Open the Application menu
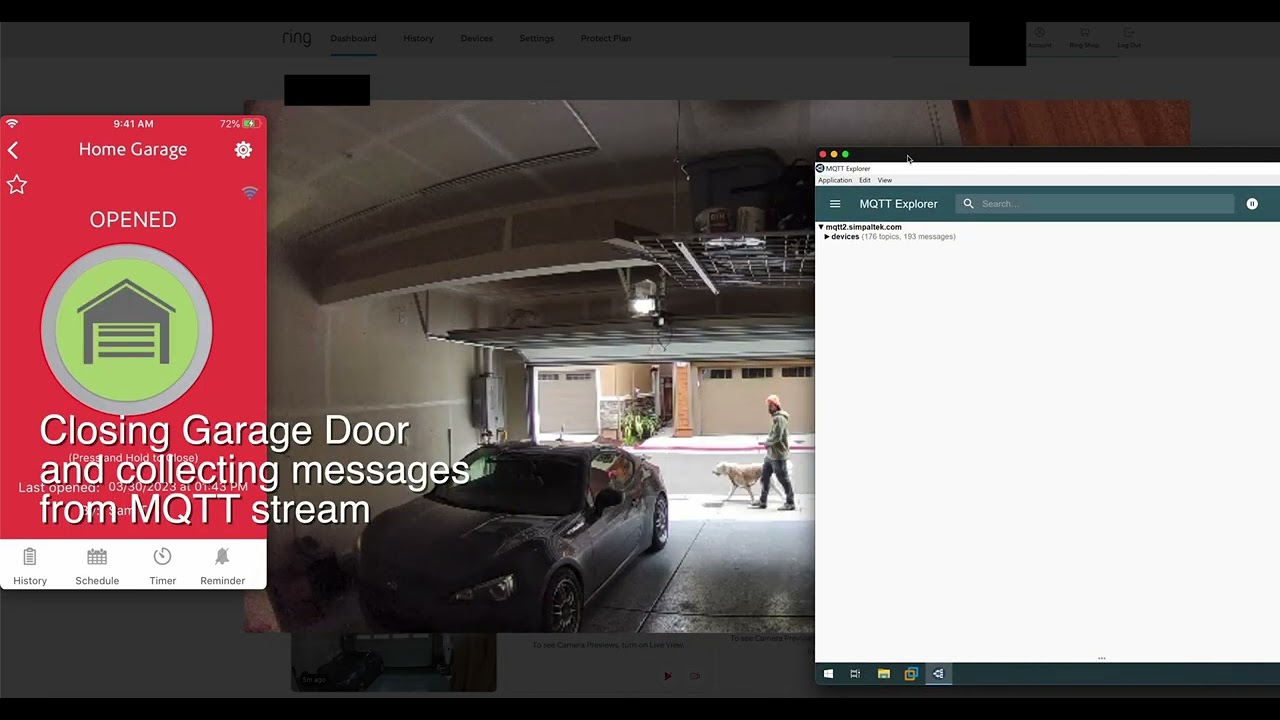This screenshot has height=720, width=1280. [x=835, y=180]
